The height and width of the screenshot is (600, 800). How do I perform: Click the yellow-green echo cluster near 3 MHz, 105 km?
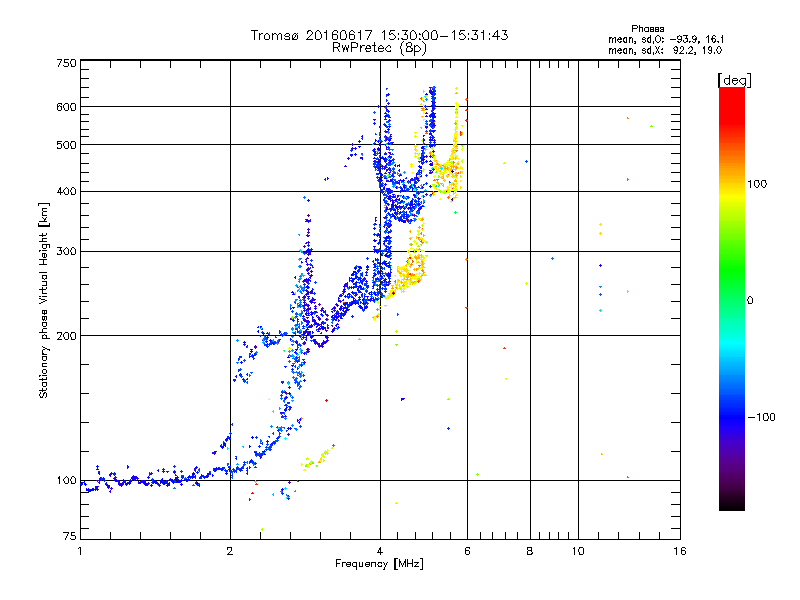click(318, 458)
